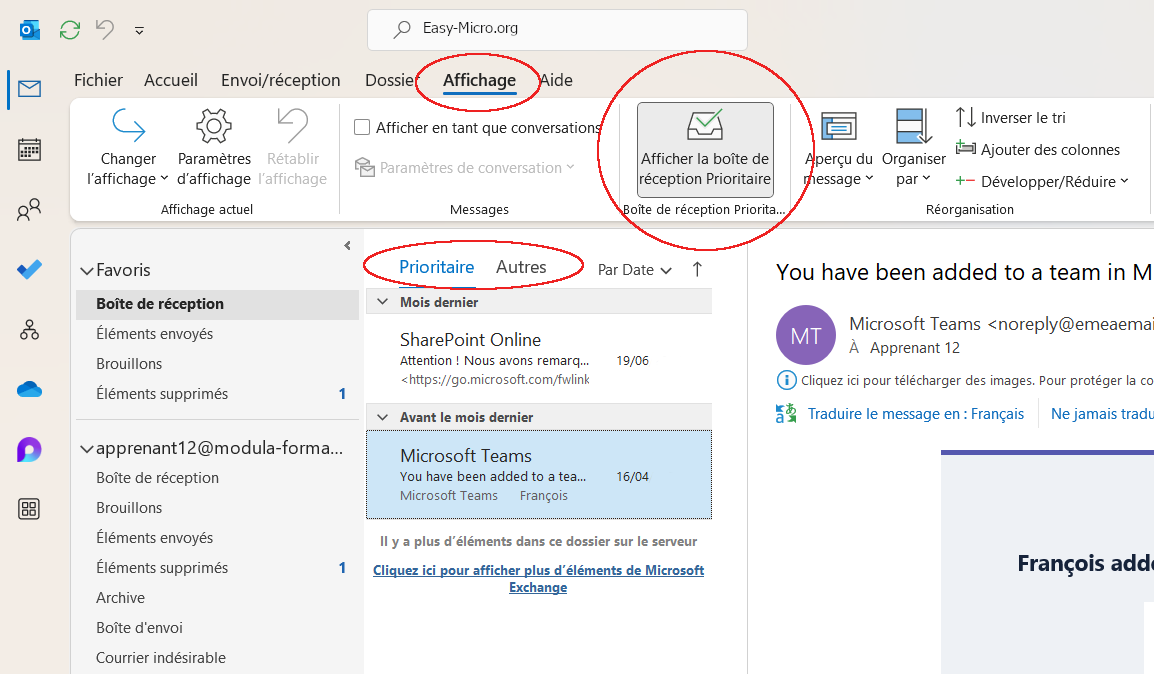
Task: Open the Calendar module icon
Action: tap(29, 150)
